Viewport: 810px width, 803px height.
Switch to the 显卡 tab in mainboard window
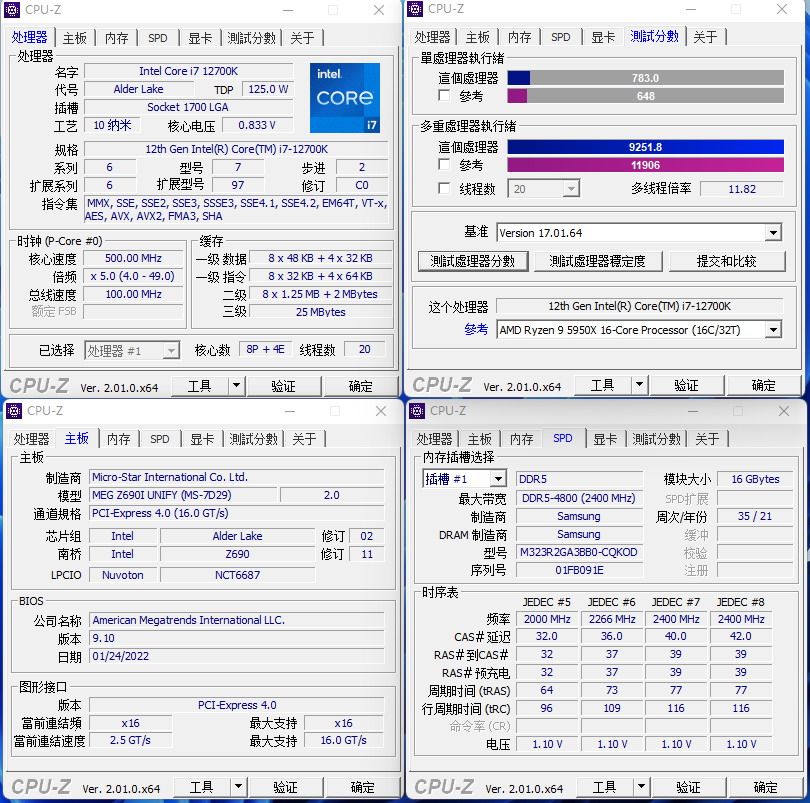click(x=201, y=438)
